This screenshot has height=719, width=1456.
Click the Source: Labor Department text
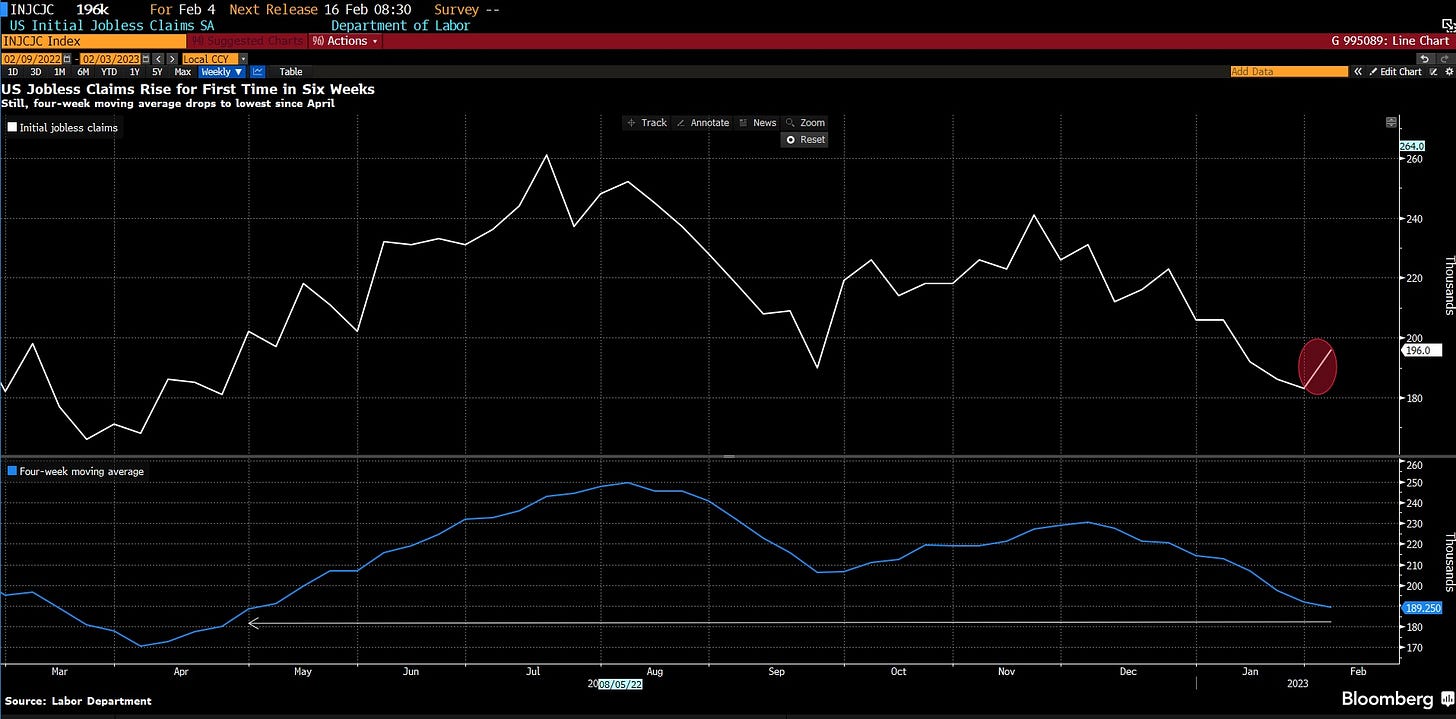pyautogui.click(x=78, y=701)
